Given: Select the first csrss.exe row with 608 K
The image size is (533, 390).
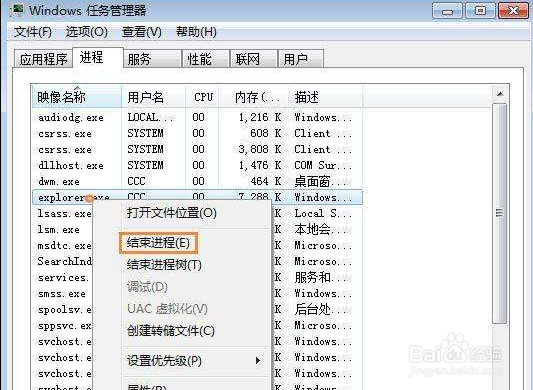Looking at the screenshot, I should pyautogui.click(x=197, y=134).
